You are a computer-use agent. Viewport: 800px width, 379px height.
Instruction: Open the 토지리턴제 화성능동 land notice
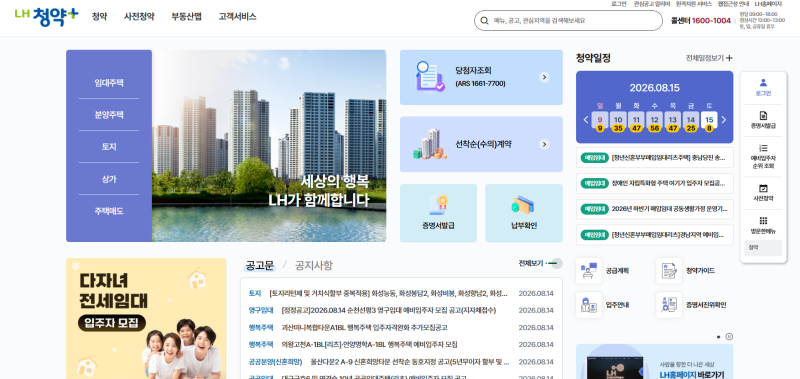click(x=389, y=293)
